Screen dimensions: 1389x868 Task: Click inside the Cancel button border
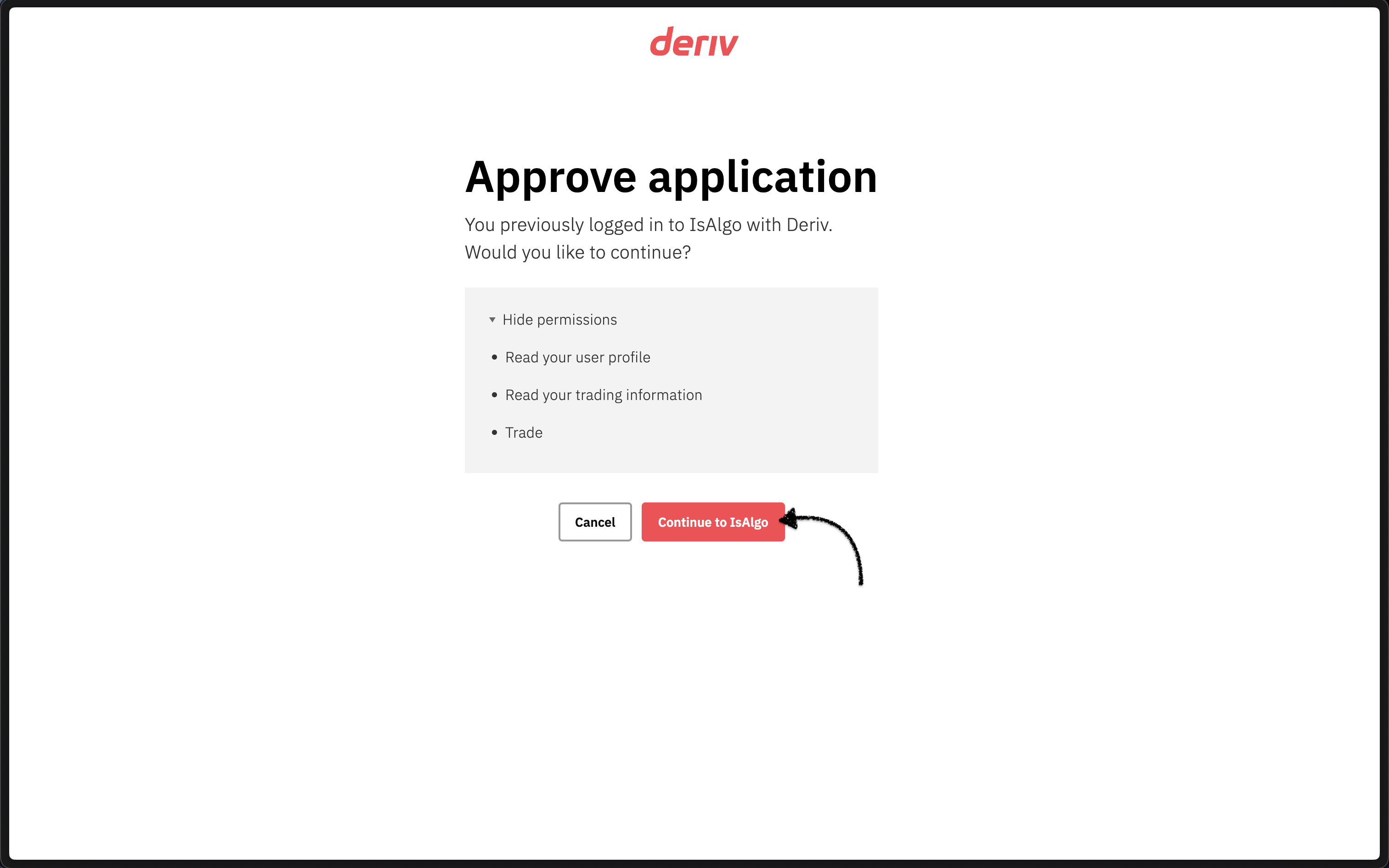point(595,523)
